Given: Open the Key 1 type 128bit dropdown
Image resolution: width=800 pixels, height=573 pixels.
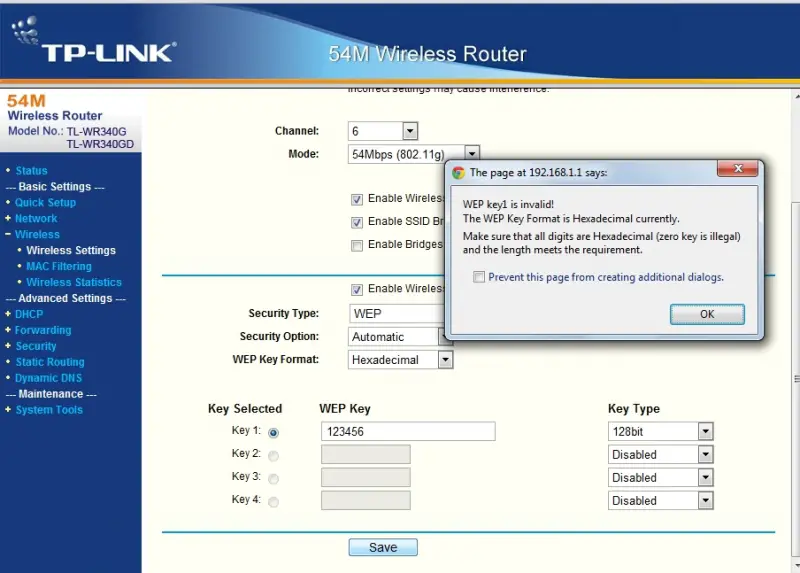Looking at the screenshot, I should pos(660,432).
